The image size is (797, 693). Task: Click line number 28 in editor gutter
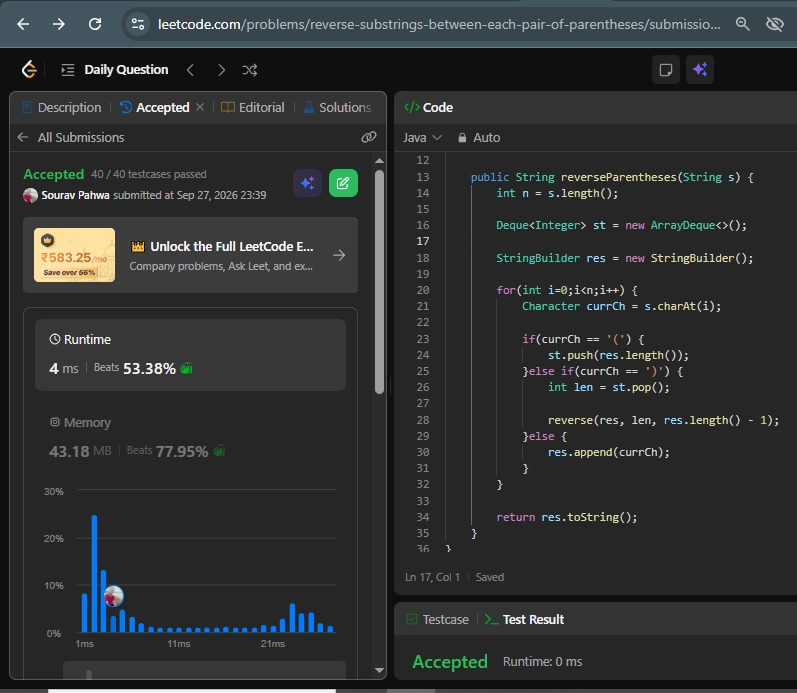(x=422, y=420)
